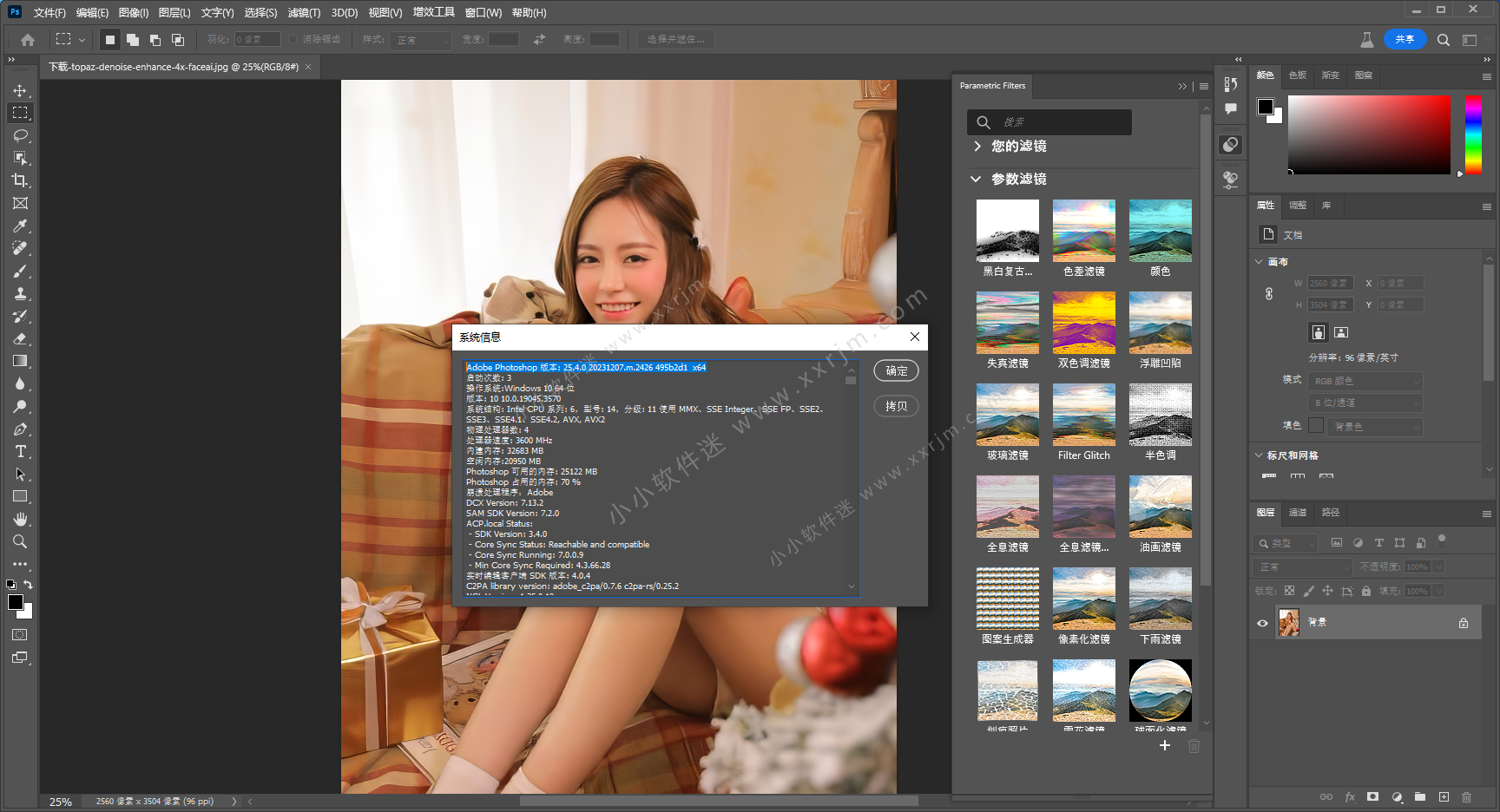Choose Add to selection mode
The image size is (1500, 812).
[133, 39]
